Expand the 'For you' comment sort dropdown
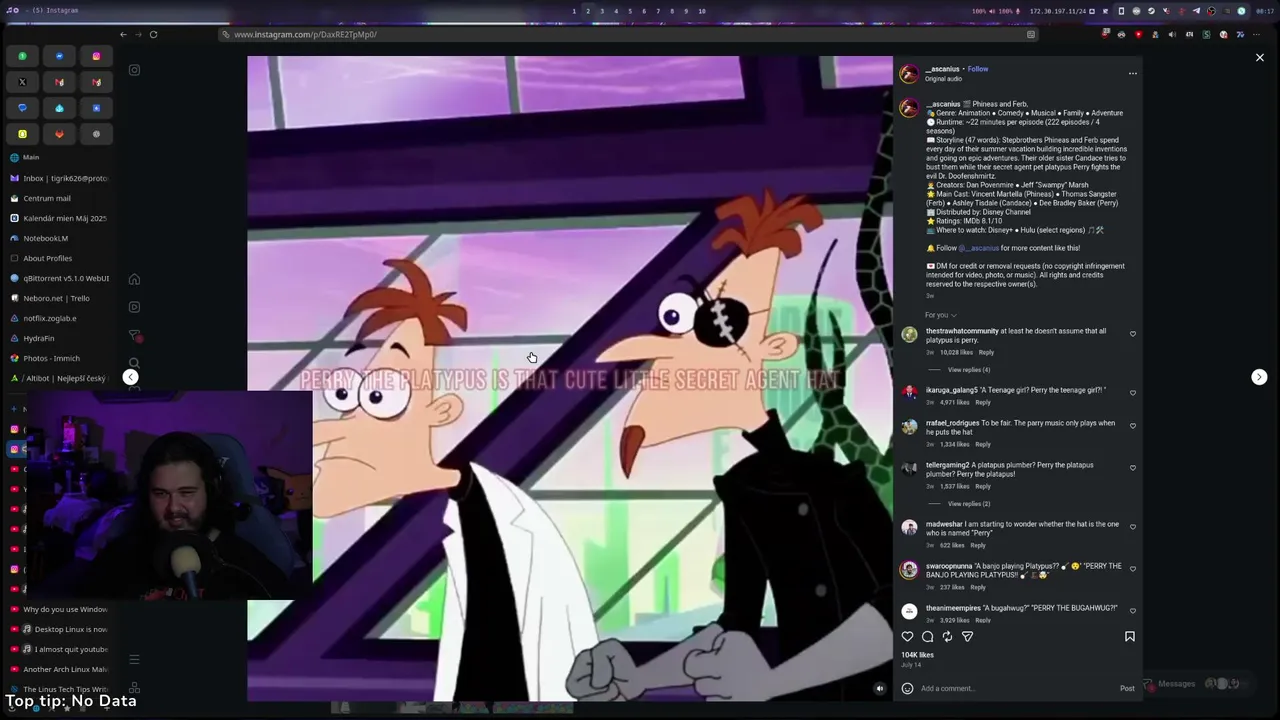 pos(940,315)
